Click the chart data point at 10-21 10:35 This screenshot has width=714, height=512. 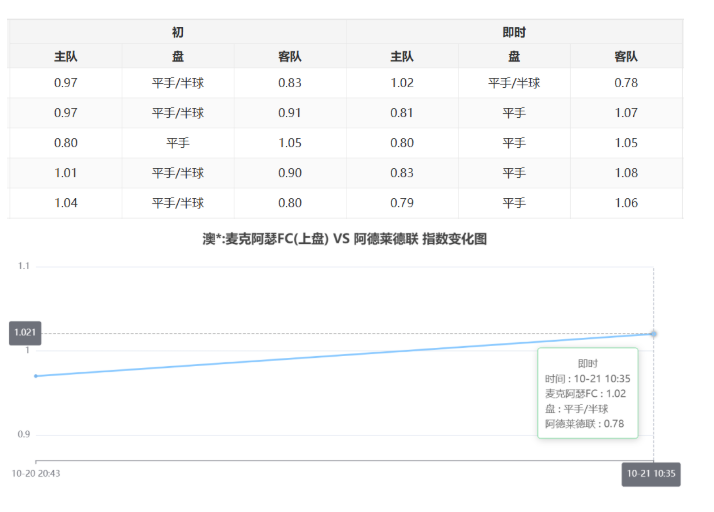pos(653,333)
